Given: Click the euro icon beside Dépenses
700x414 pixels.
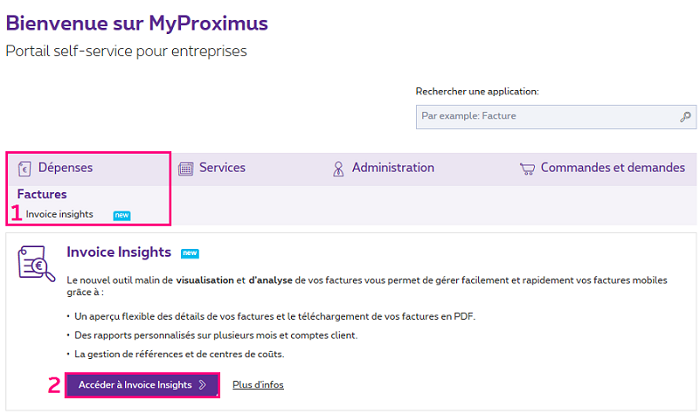Looking at the screenshot, I should click(x=24, y=168).
